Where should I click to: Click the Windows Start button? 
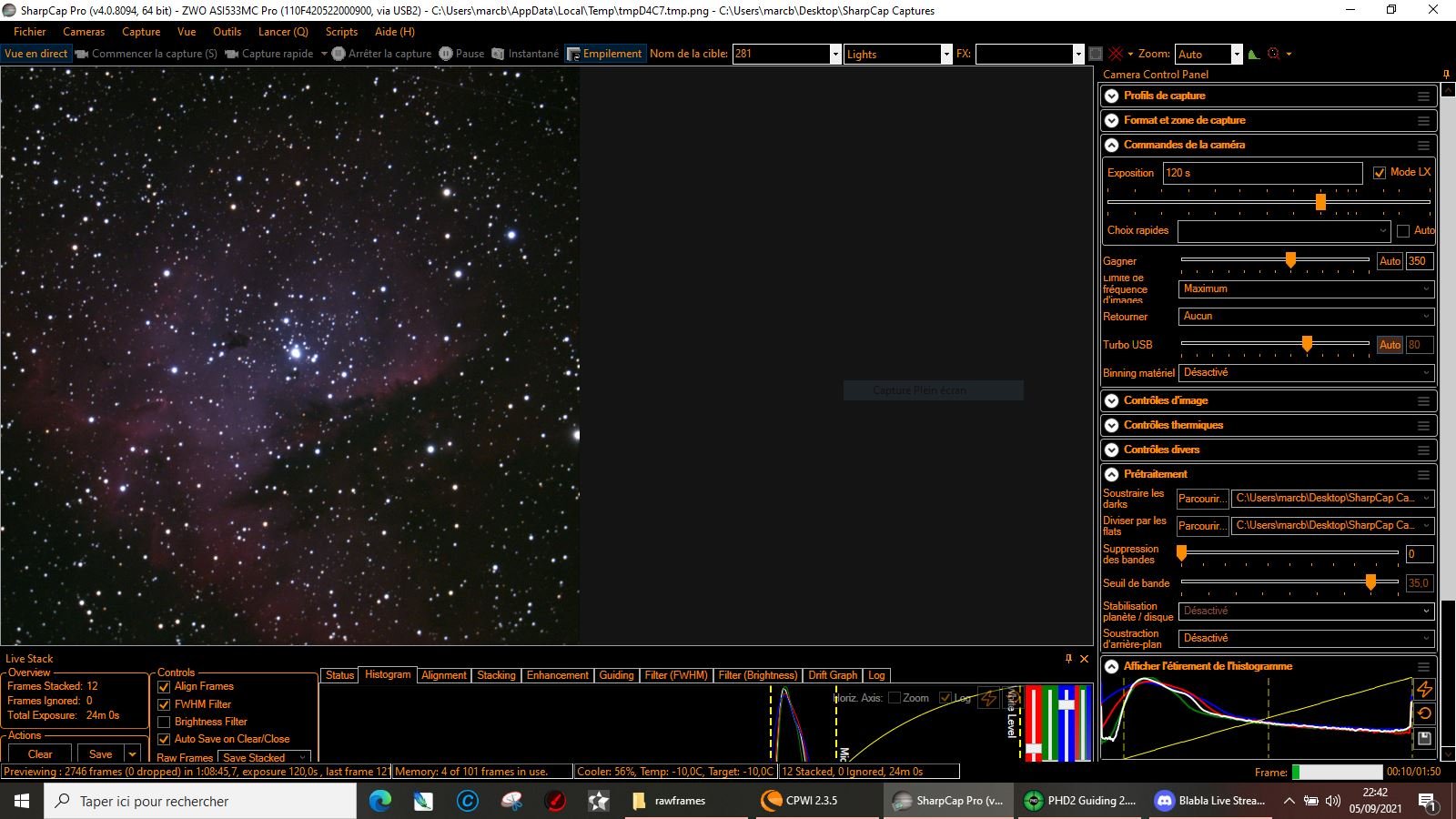tap(22, 801)
